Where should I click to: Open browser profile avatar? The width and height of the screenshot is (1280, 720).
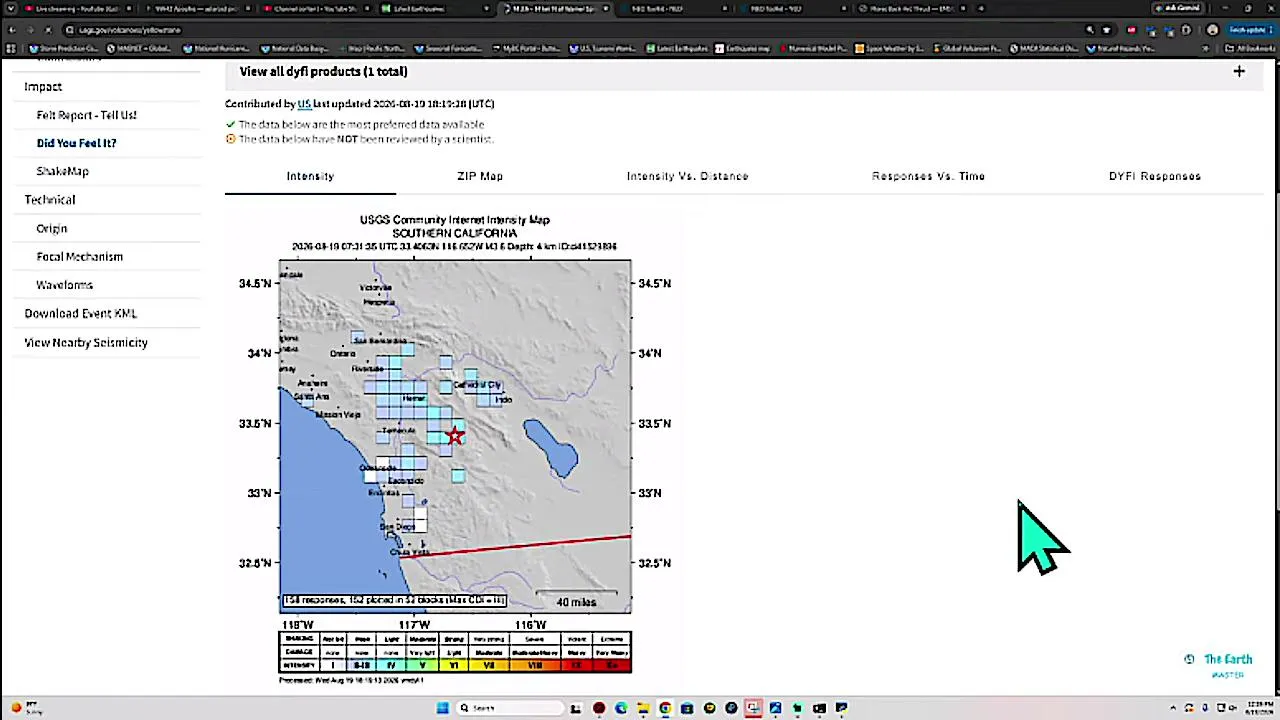[x=1213, y=30]
